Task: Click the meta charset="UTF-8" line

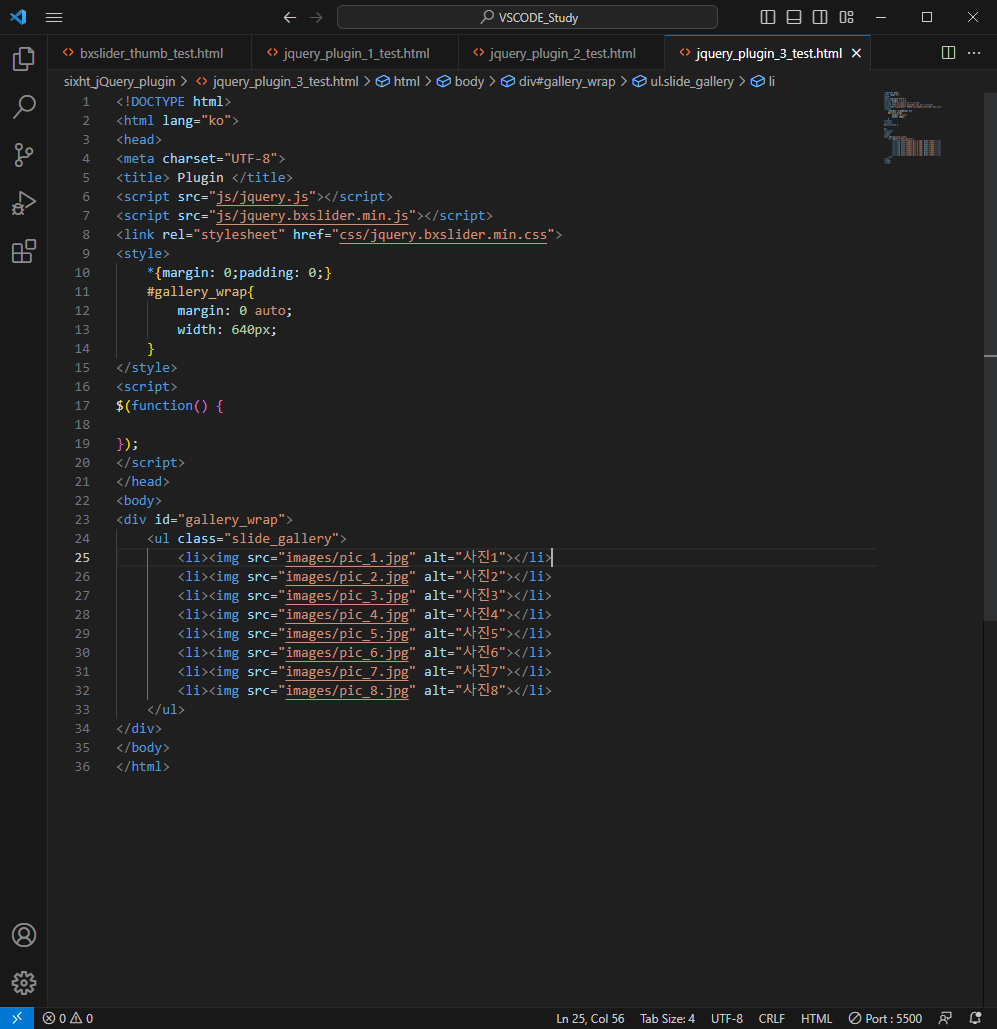Action: point(200,159)
